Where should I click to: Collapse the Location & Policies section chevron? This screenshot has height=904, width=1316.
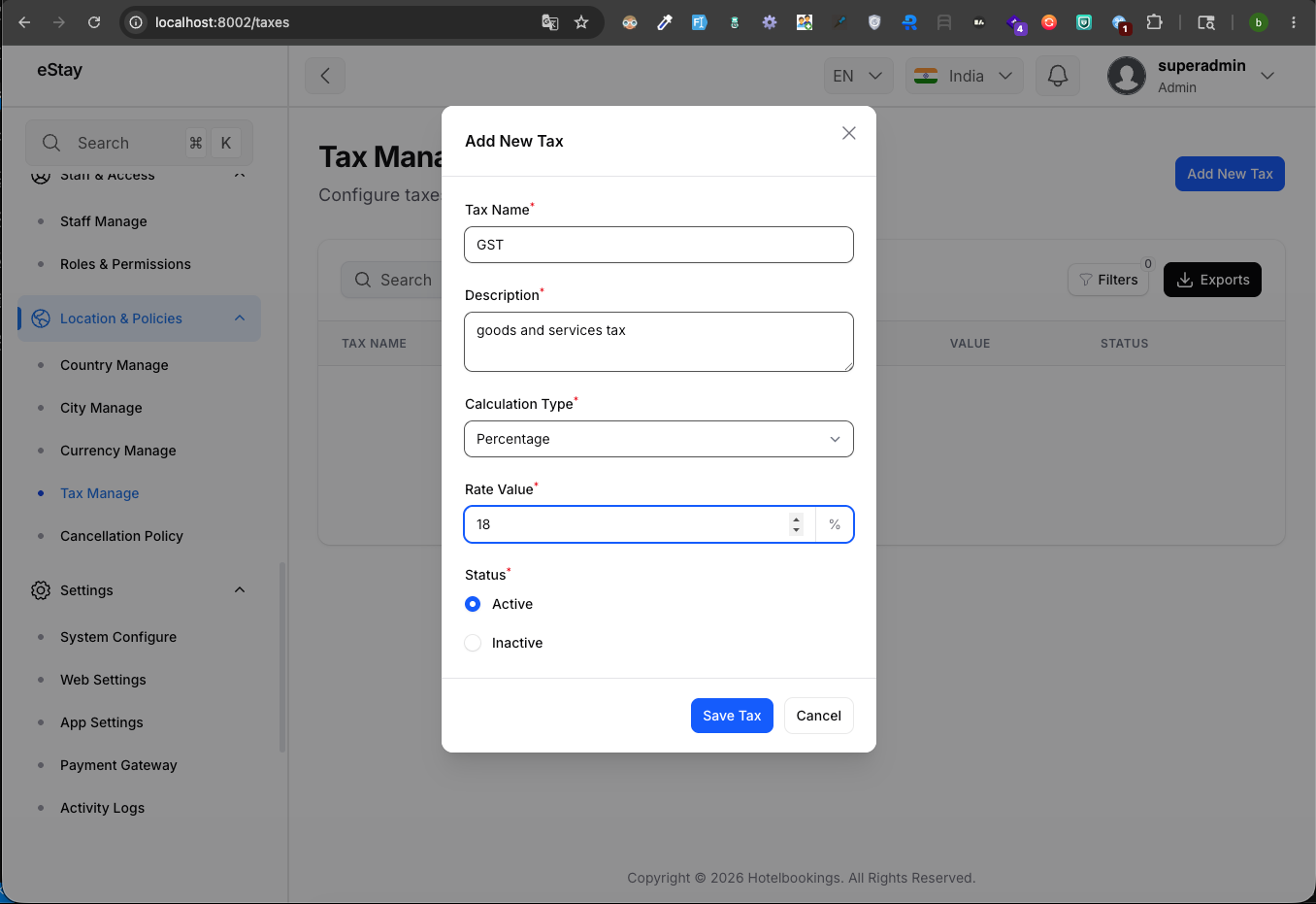click(240, 318)
